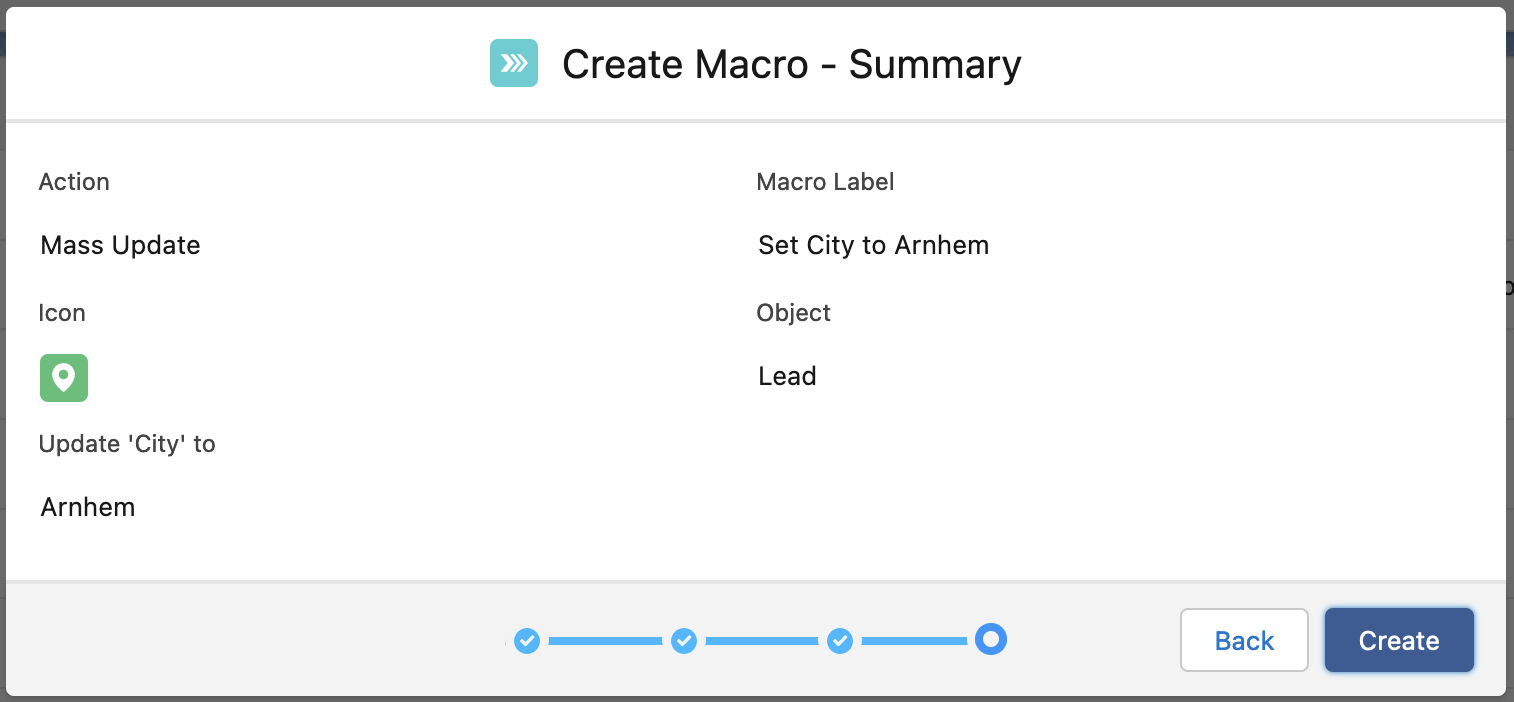The width and height of the screenshot is (1514, 702).
Task: Click progress line leading to final step
Action: point(914,640)
